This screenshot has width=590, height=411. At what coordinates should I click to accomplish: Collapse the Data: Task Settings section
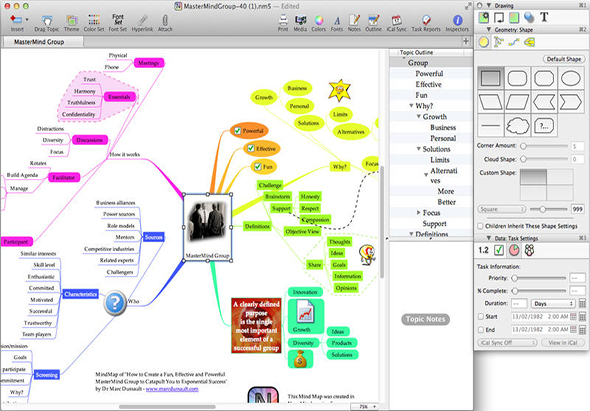tap(489, 238)
